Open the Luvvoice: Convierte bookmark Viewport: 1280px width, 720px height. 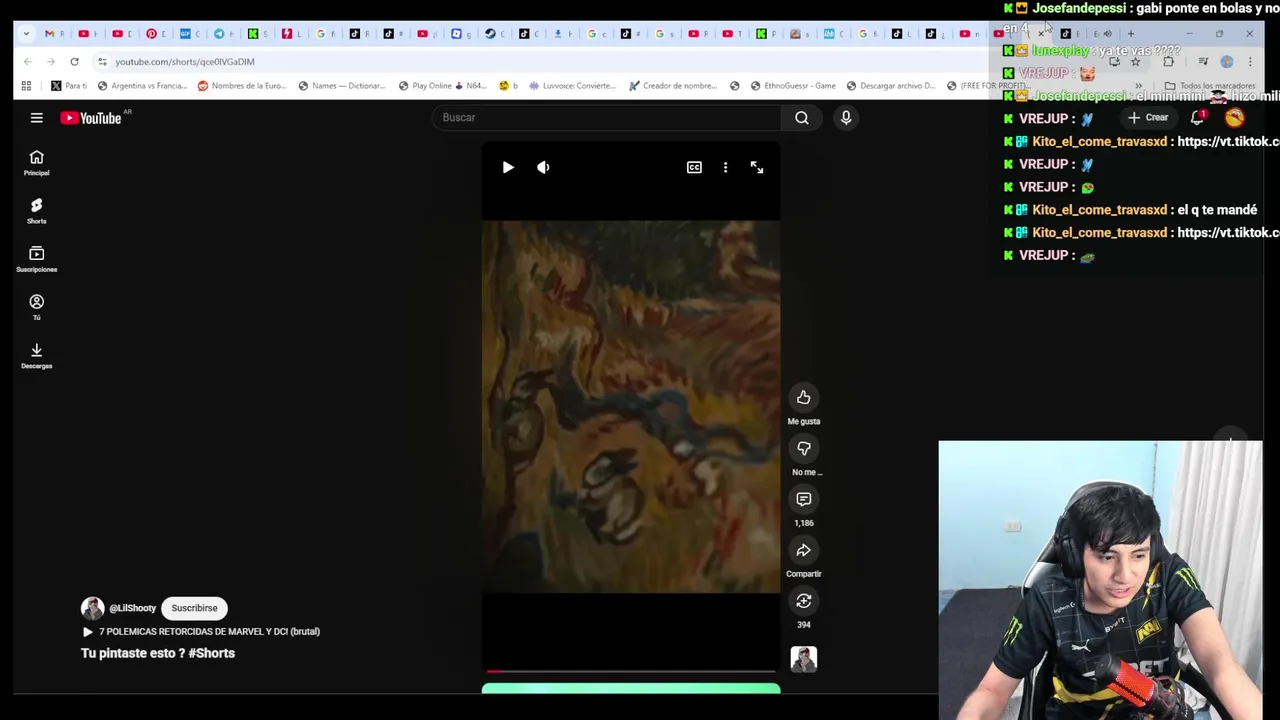(x=572, y=86)
